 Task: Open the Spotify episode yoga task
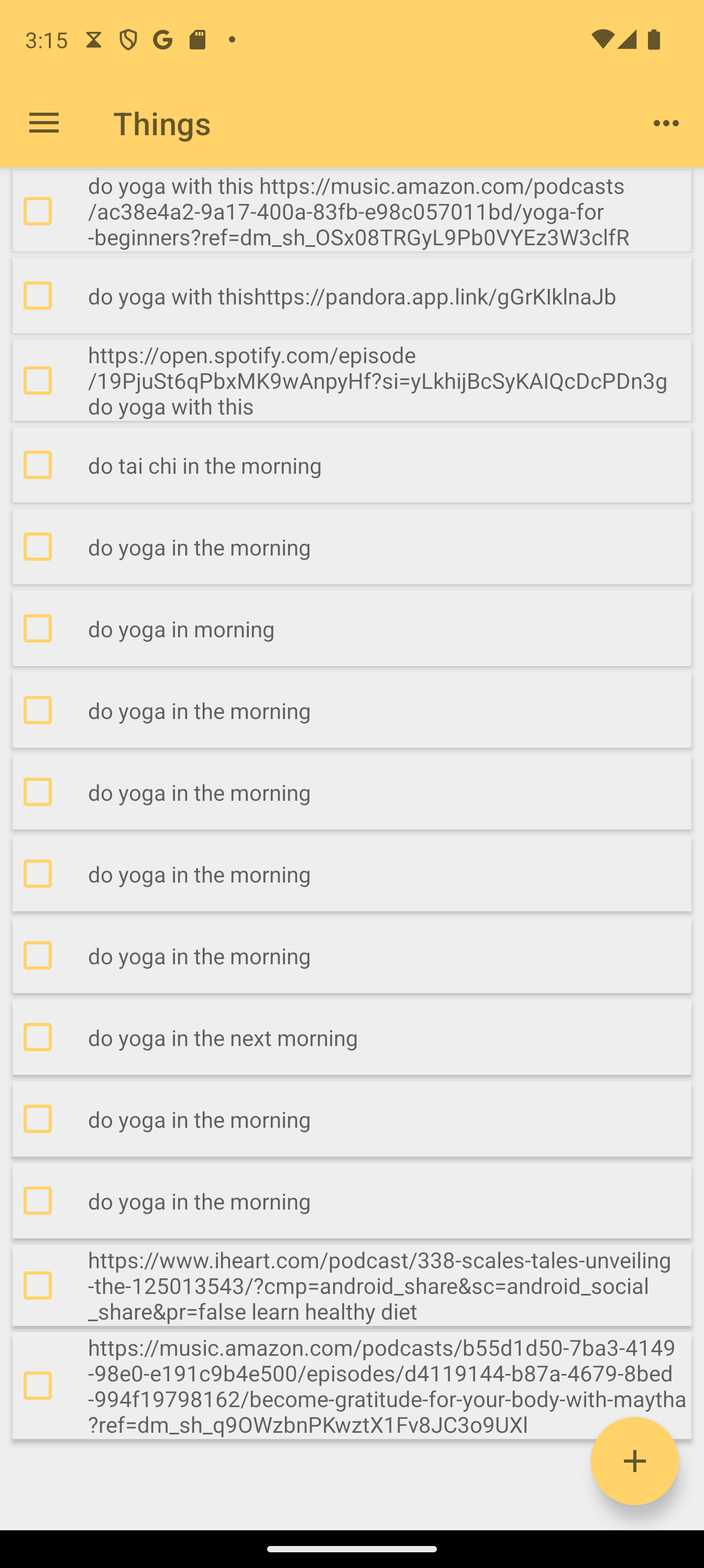click(x=377, y=380)
